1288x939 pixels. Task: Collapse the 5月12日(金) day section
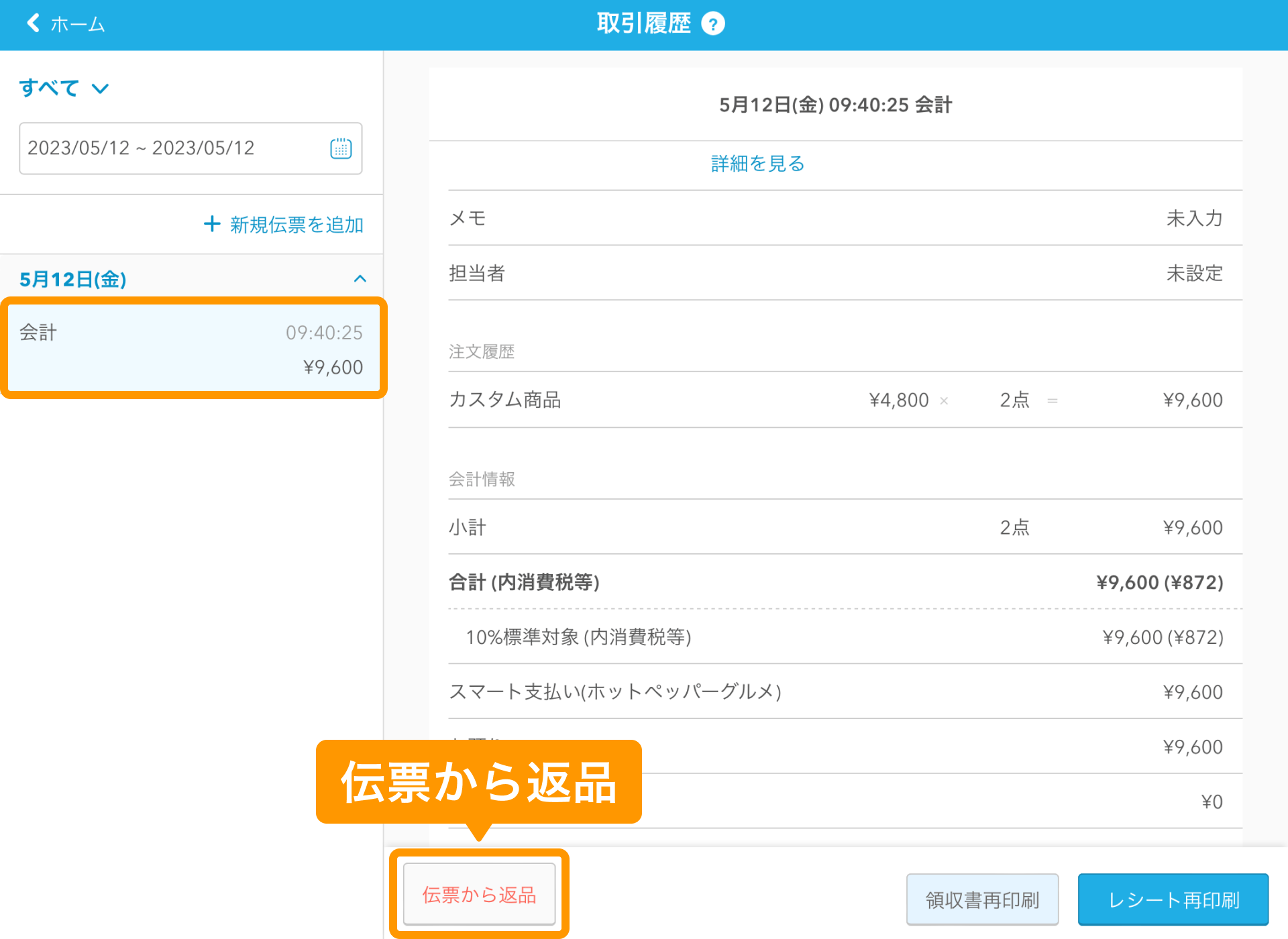[360, 279]
